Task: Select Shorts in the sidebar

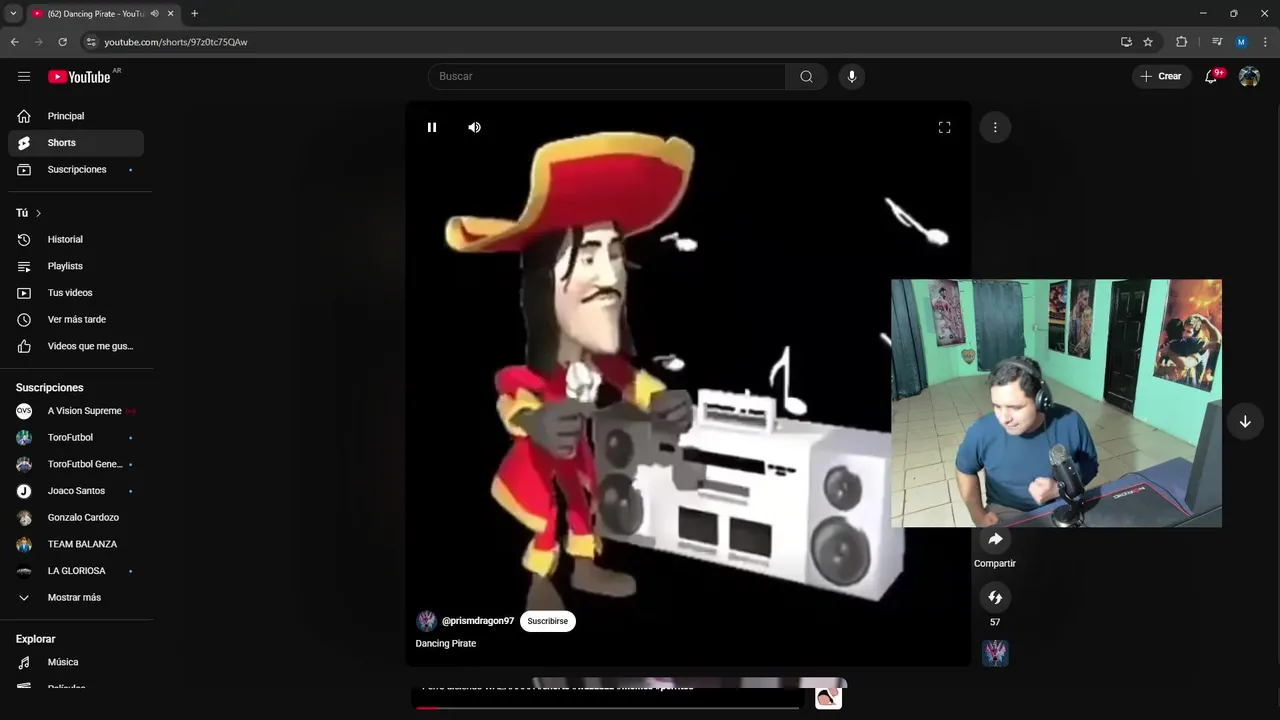Action: tap(76, 143)
